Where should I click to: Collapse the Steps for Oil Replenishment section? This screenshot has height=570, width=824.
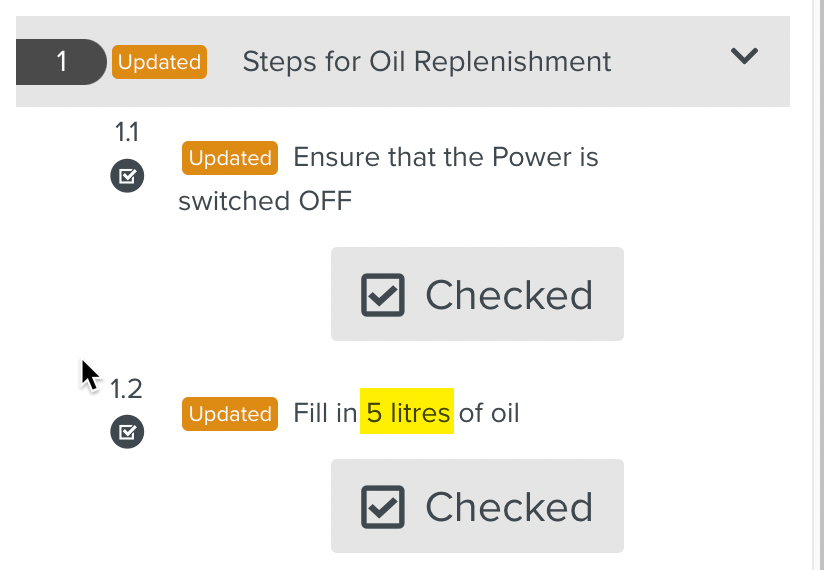point(745,57)
